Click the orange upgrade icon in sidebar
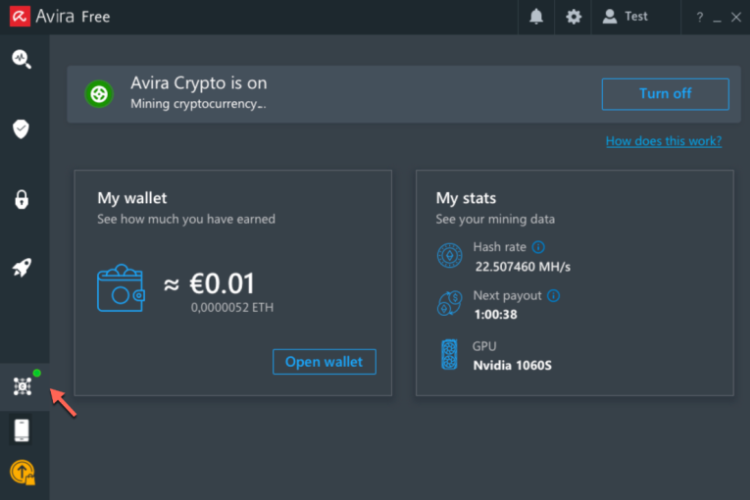The height and width of the screenshot is (500, 750). [22, 471]
